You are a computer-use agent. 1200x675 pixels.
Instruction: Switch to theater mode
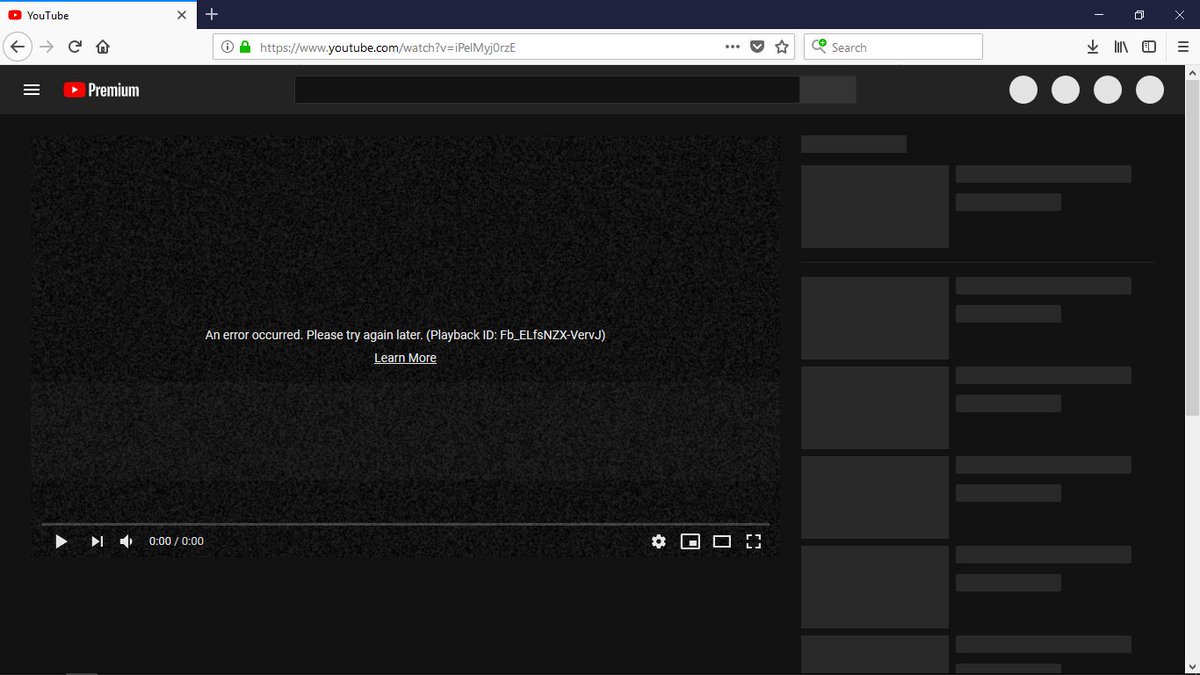(722, 541)
